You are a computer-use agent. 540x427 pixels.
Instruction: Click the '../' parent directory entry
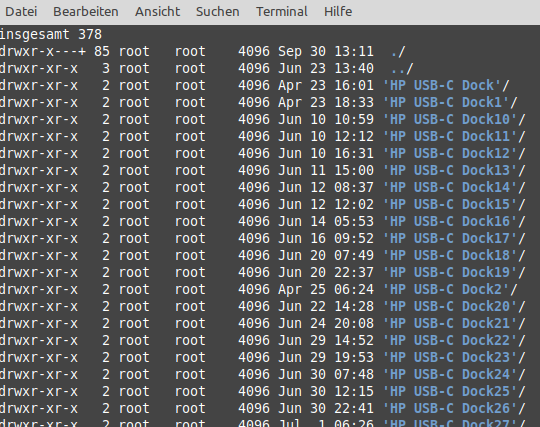(402, 69)
